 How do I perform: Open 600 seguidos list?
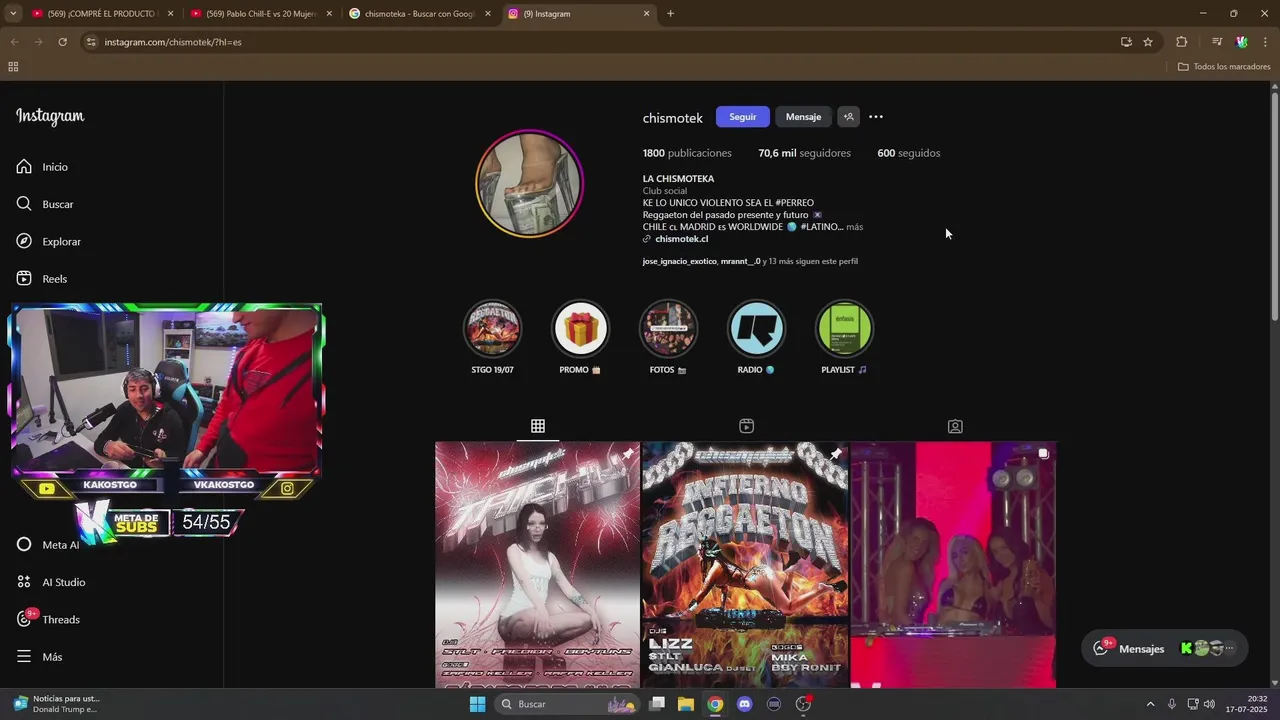(908, 153)
